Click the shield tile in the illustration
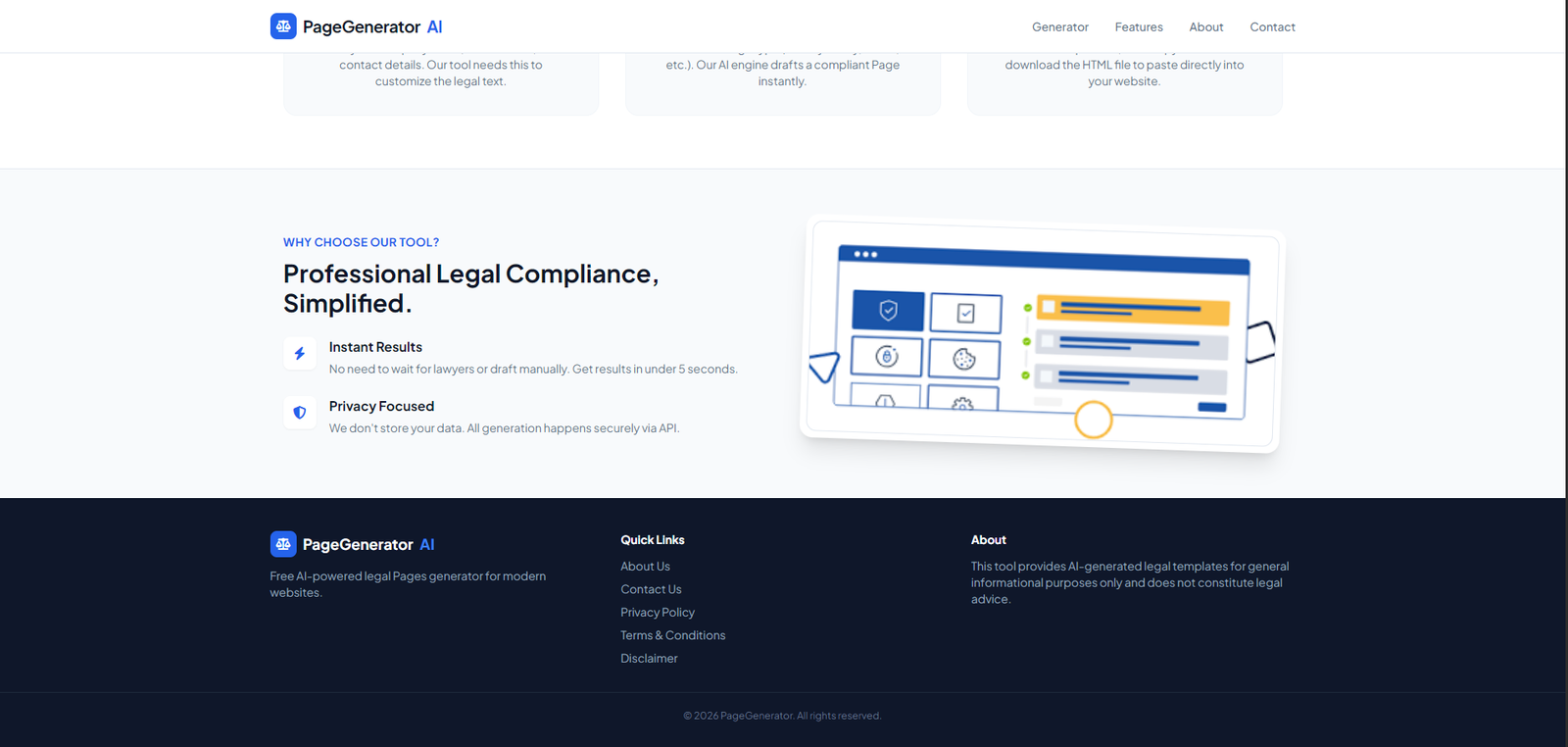The height and width of the screenshot is (747, 1568). (x=888, y=311)
